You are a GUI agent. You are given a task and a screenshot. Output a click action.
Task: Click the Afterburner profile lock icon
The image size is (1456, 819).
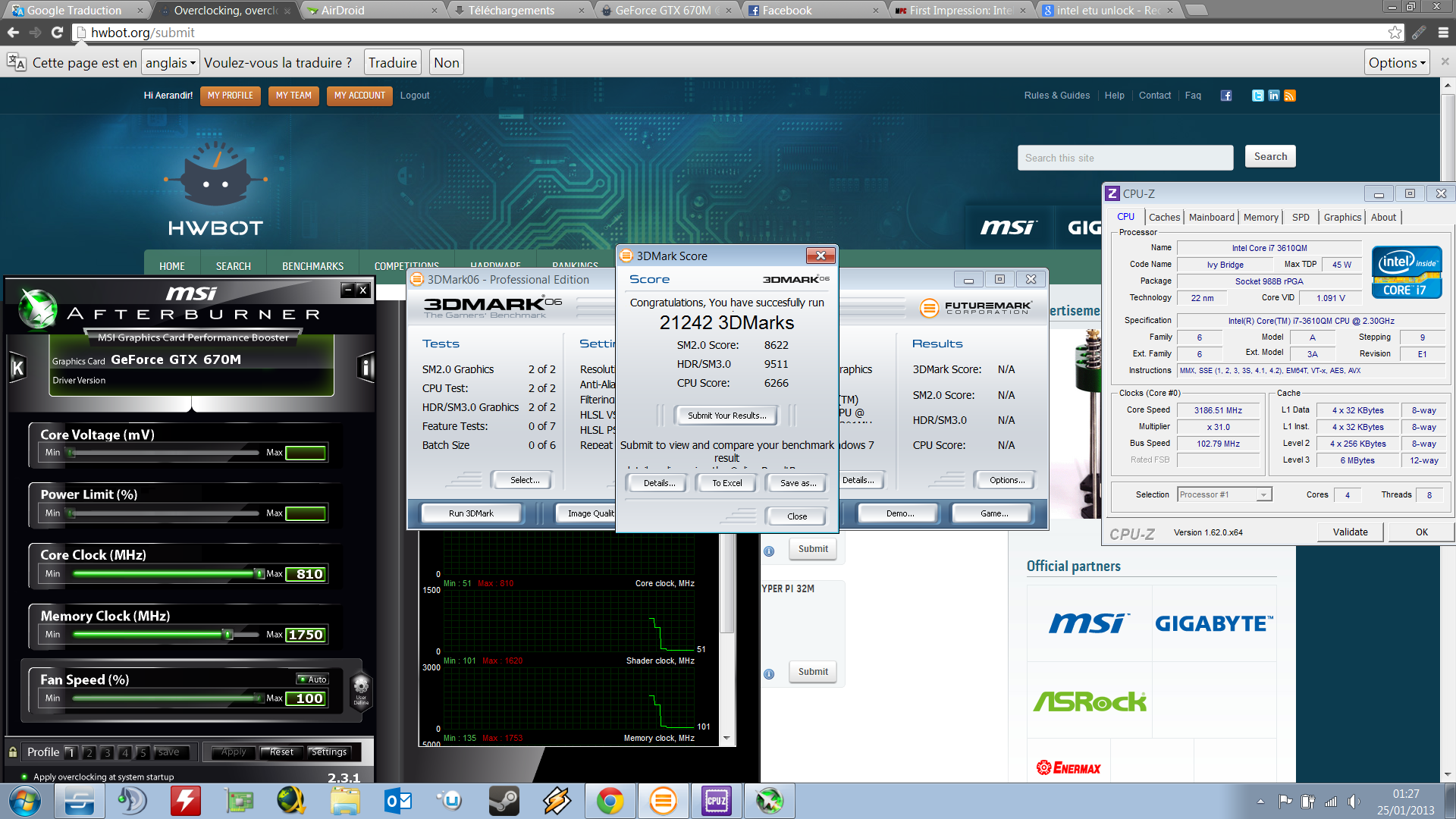[x=13, y=752]
